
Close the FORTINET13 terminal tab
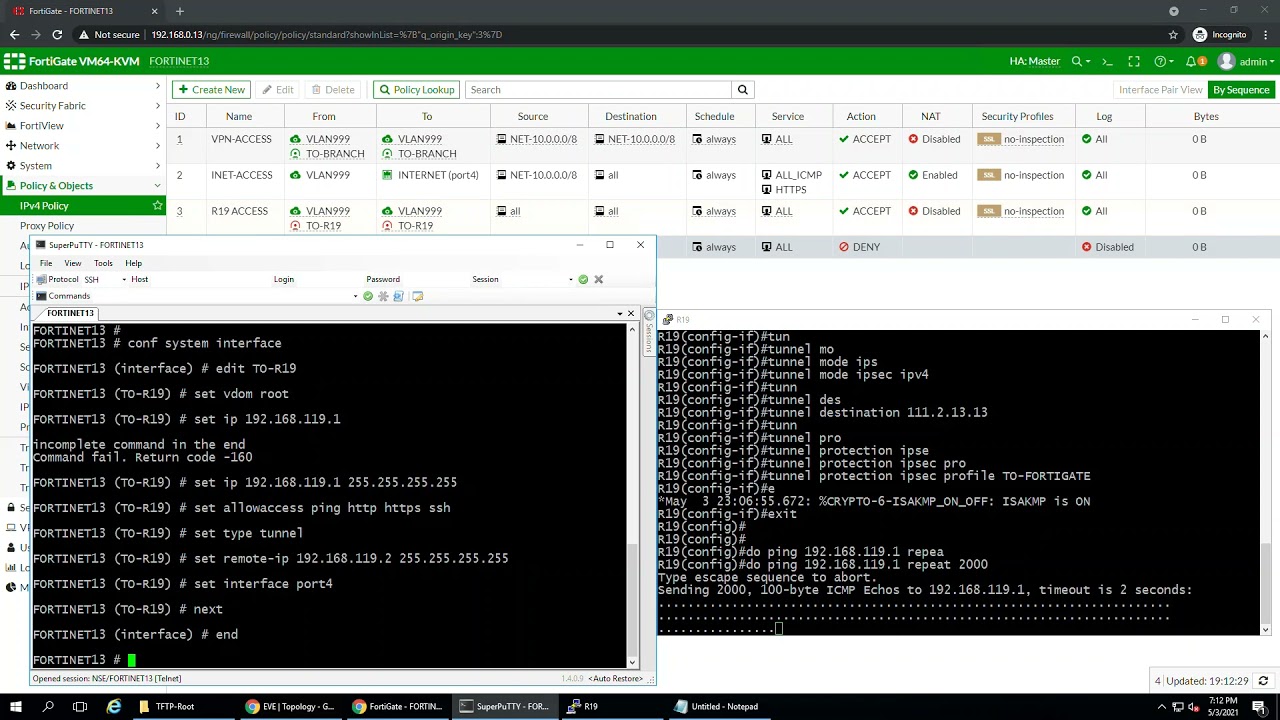click(631, 313)
